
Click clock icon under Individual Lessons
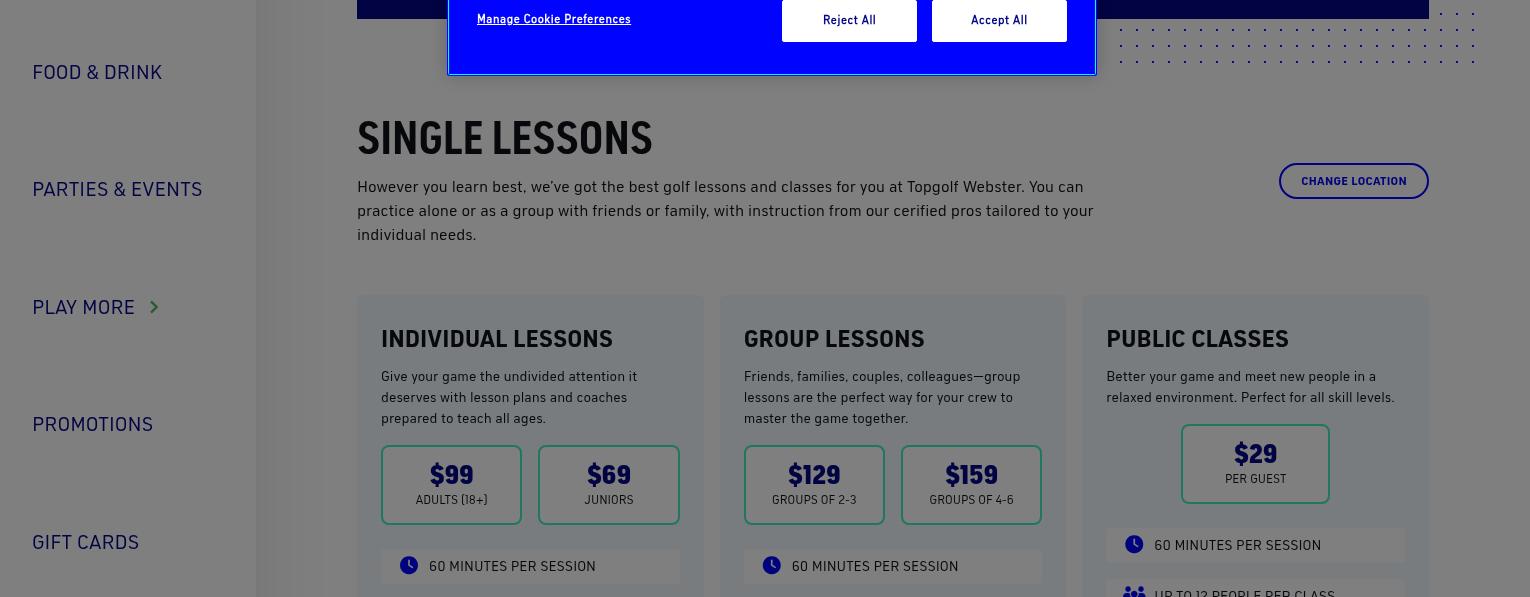coord(409,565)
